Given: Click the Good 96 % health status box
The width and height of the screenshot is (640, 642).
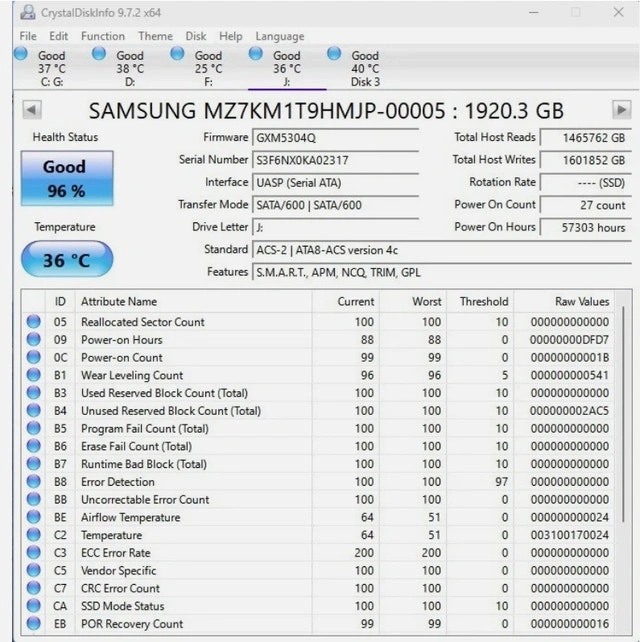Looking at the screenshot, I should (x=65, y=178).
